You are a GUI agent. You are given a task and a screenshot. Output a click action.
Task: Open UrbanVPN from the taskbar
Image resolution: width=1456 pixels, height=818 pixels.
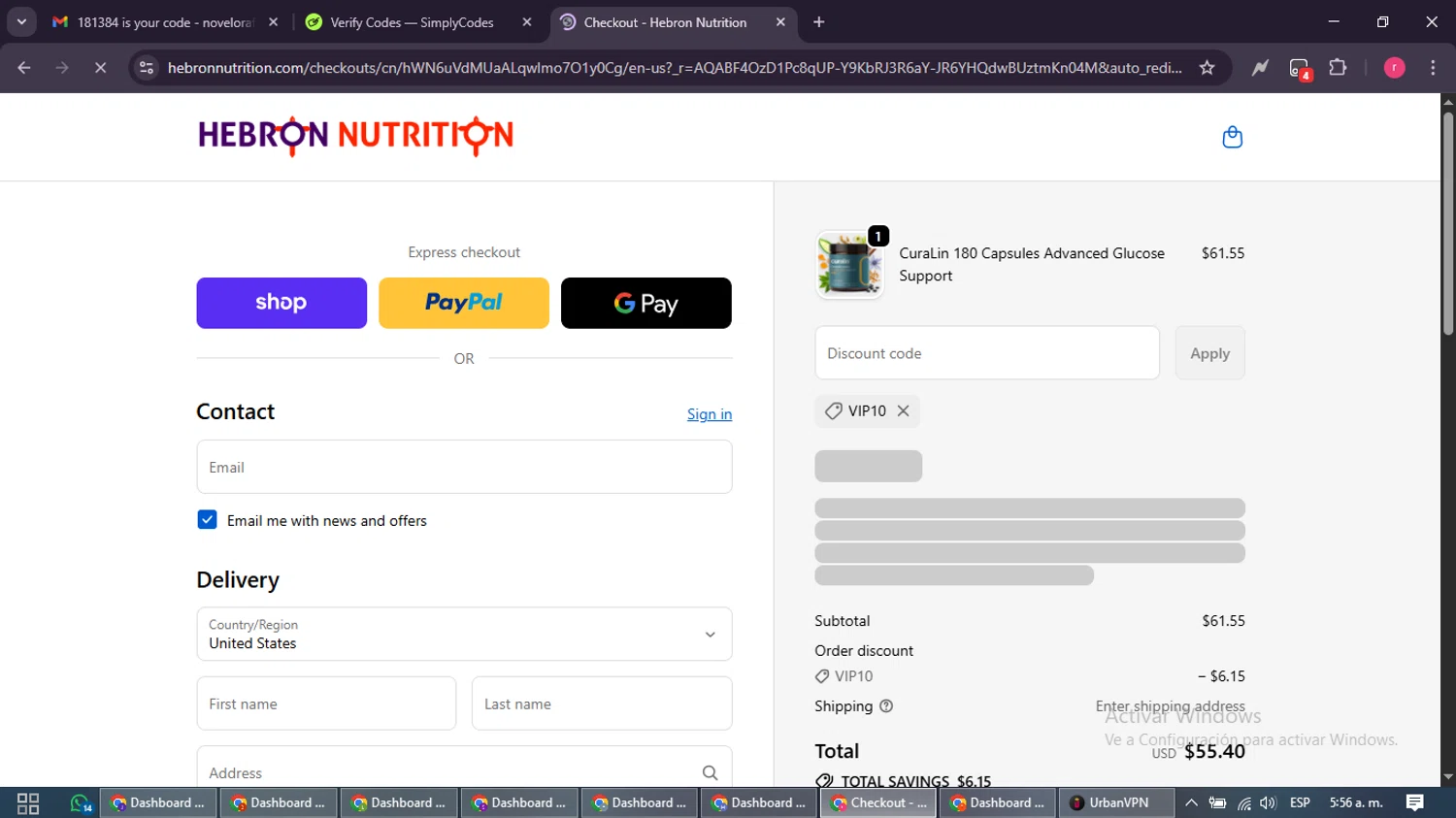coord(1115,803)
